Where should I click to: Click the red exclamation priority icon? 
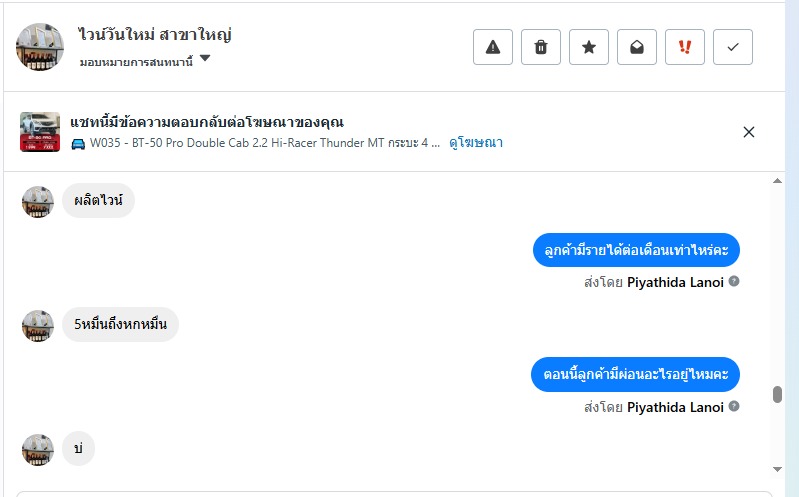tap(685, 47)
